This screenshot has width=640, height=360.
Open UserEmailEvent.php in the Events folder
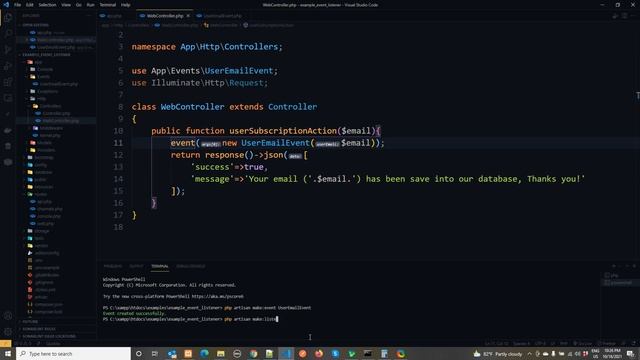(x=58, y=84)
